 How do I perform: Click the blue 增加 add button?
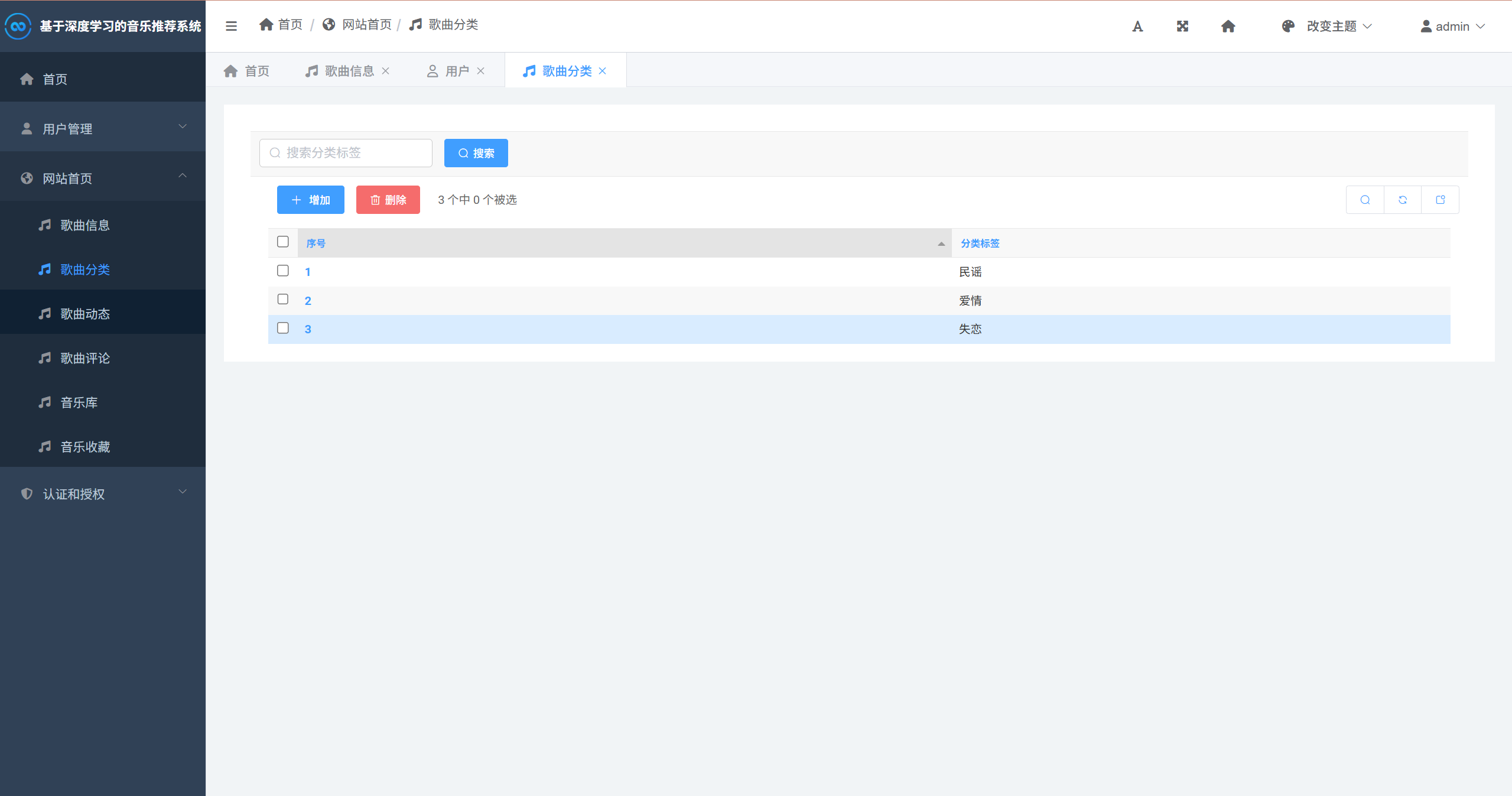point(311,200)
